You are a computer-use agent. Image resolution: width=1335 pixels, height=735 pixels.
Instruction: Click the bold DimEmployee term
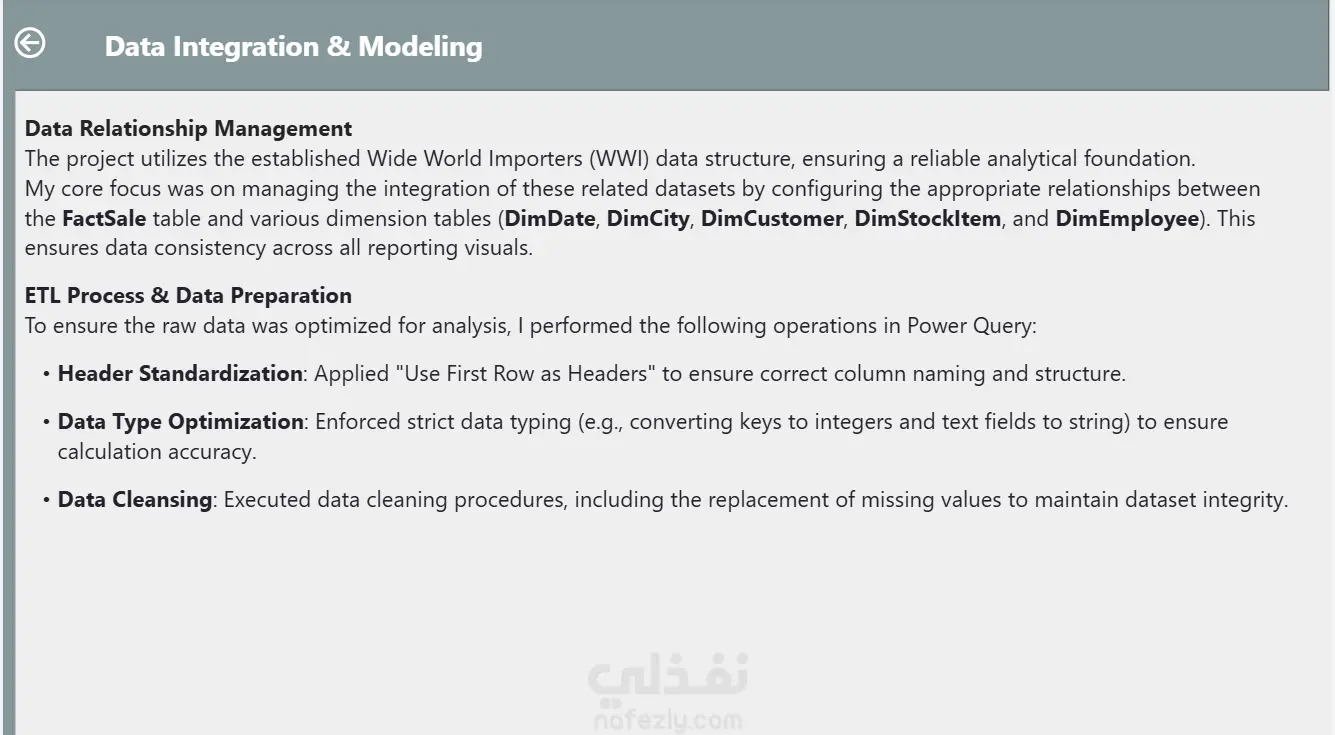click(x=1127, y=218)
